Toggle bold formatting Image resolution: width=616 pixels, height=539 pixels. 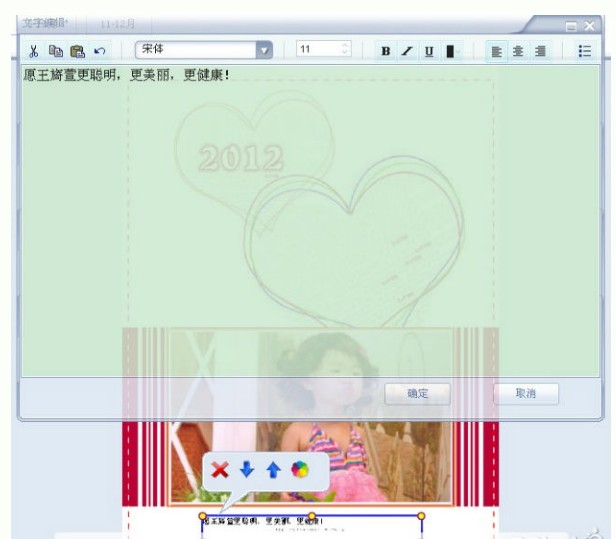(386, 50)
